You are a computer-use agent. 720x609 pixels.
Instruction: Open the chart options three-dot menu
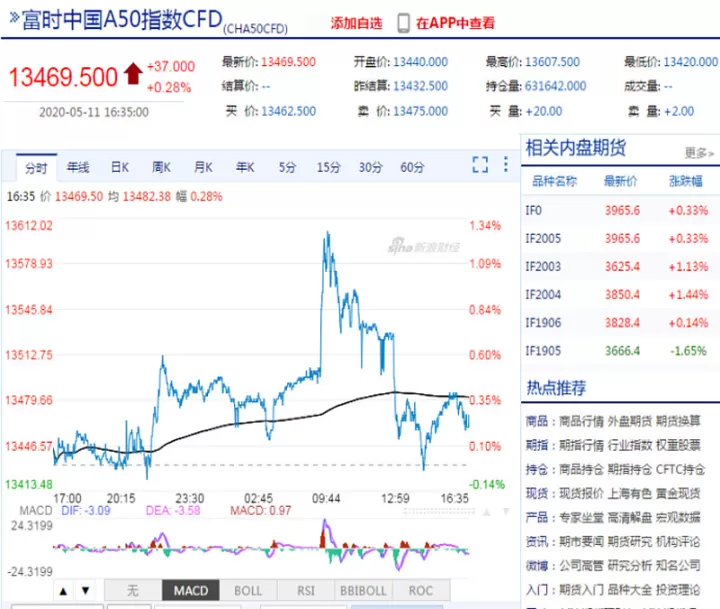click(506, 164)
